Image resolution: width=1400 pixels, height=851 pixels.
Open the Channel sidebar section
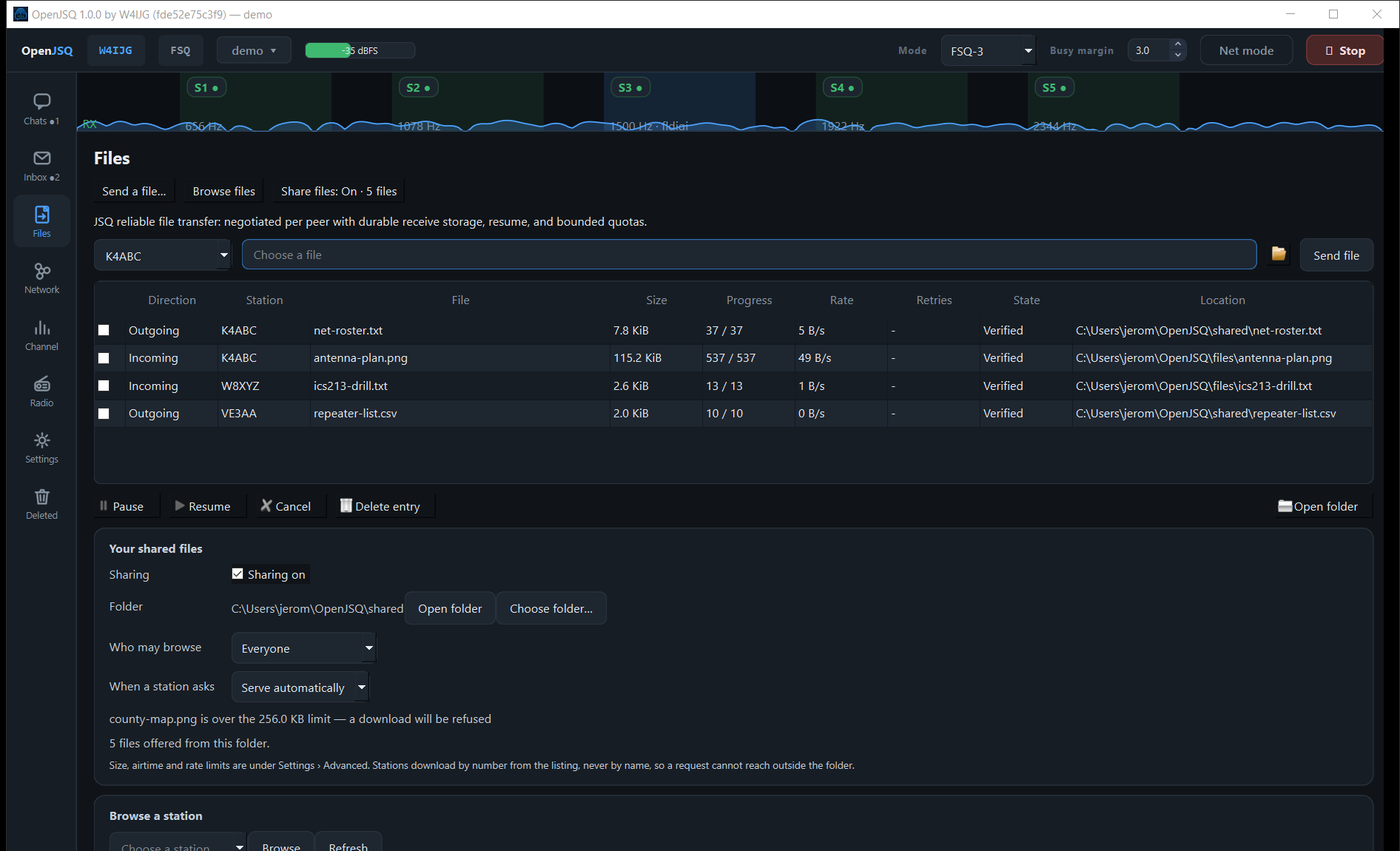(41, 334)
